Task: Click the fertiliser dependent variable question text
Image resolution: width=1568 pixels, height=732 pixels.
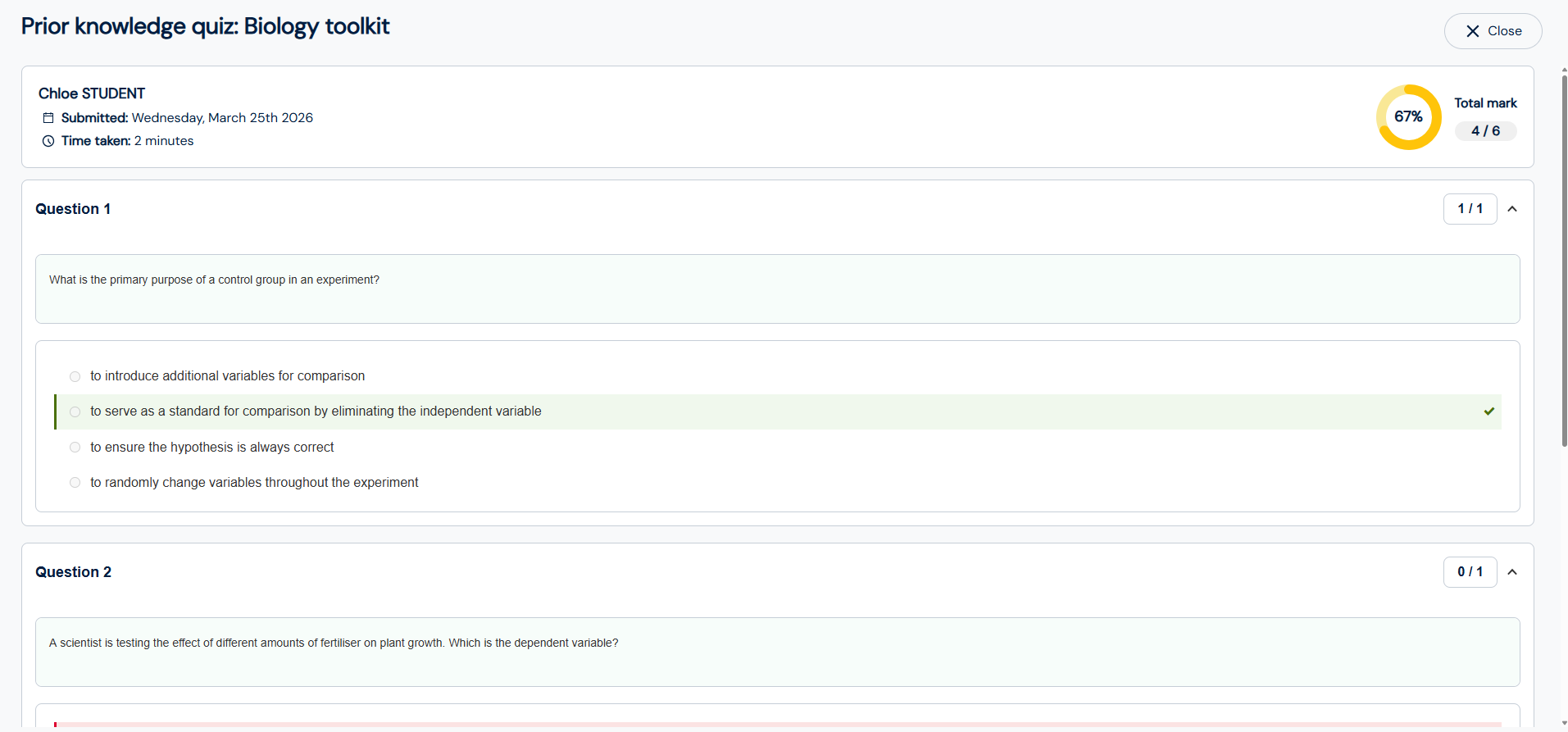Action: pyautogui.click(x=334, y=643)
